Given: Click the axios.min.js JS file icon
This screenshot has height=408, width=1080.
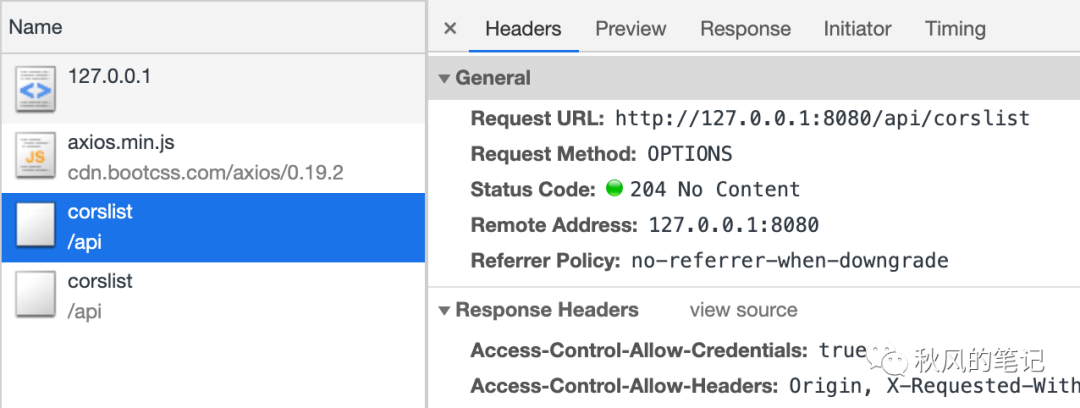Looking at the screenshot, I should [x=35, y=156].
